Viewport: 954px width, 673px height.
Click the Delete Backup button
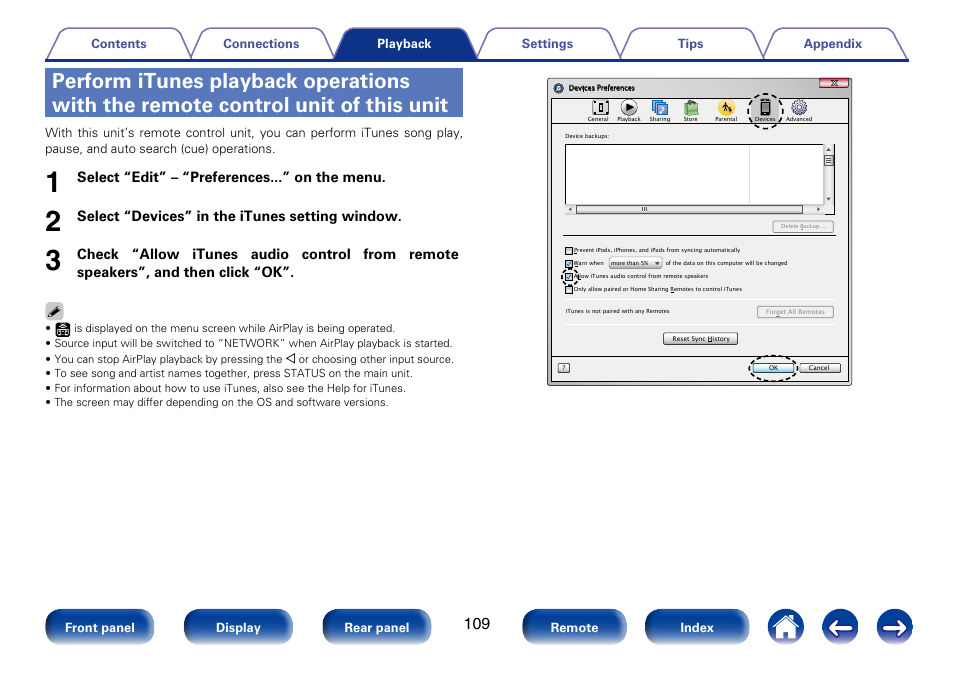[803, 226]
